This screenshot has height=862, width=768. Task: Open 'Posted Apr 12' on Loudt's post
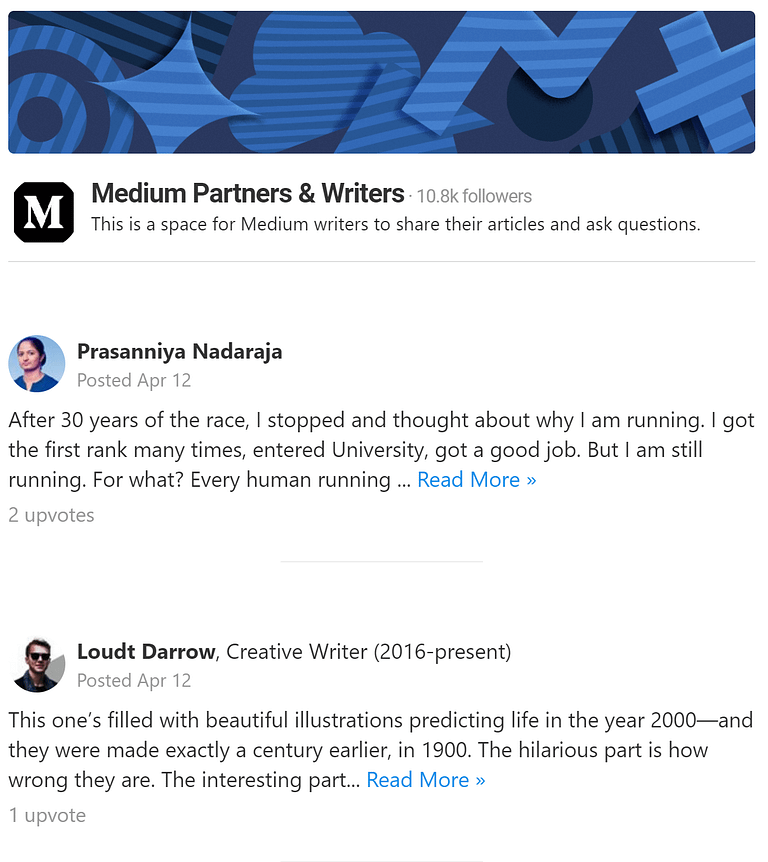(x=134, y=680)
